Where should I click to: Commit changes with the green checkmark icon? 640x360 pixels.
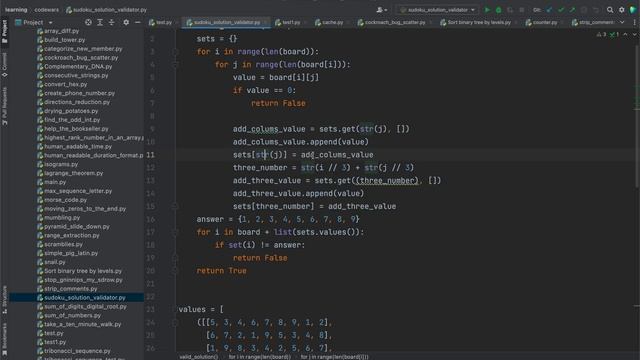point(561,10)
